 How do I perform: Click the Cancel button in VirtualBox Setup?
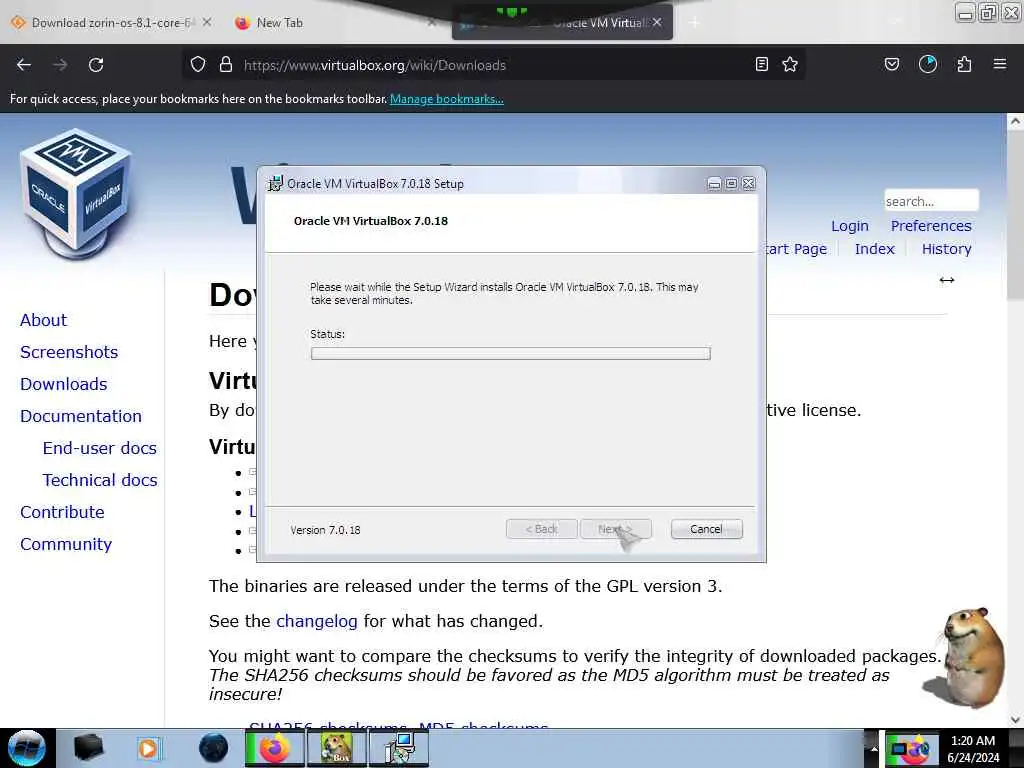[x=706, y=529]
